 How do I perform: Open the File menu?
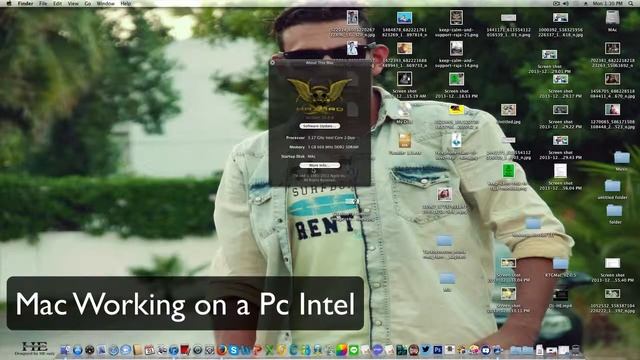[x=43, y=3]
